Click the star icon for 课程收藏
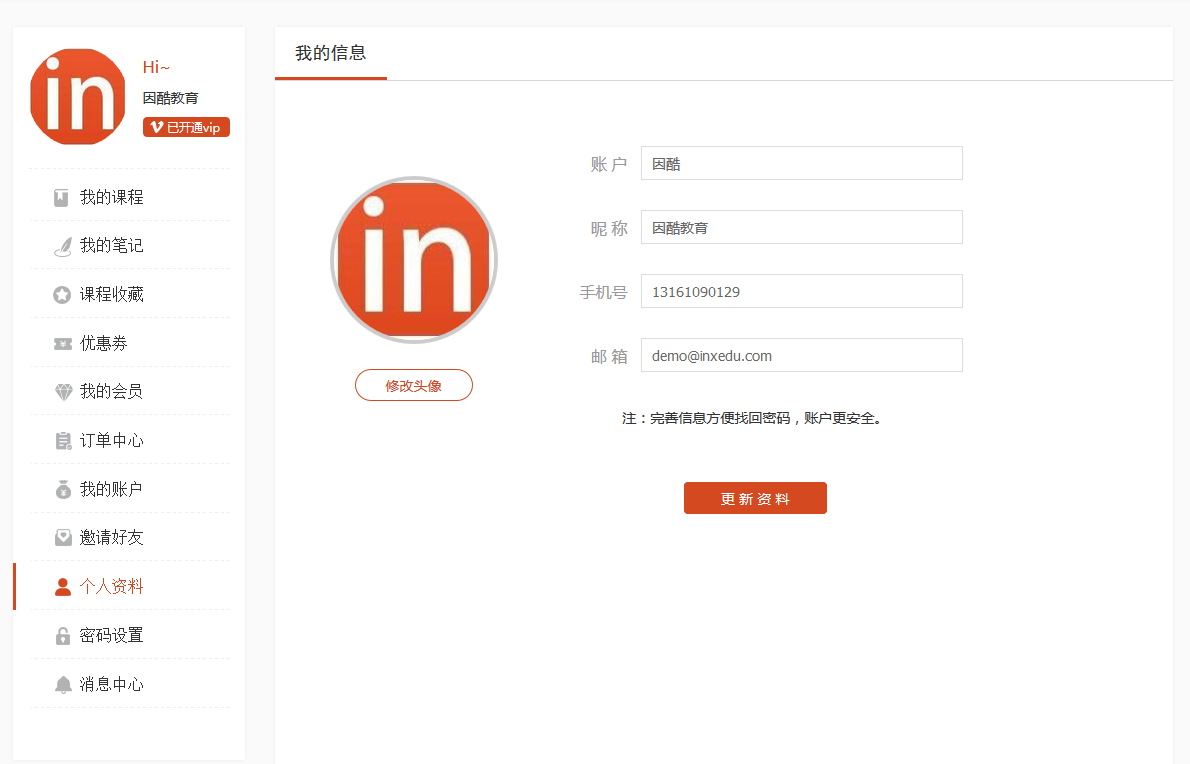The width and height of the screenshot is (1190, 764). point(62,295)
